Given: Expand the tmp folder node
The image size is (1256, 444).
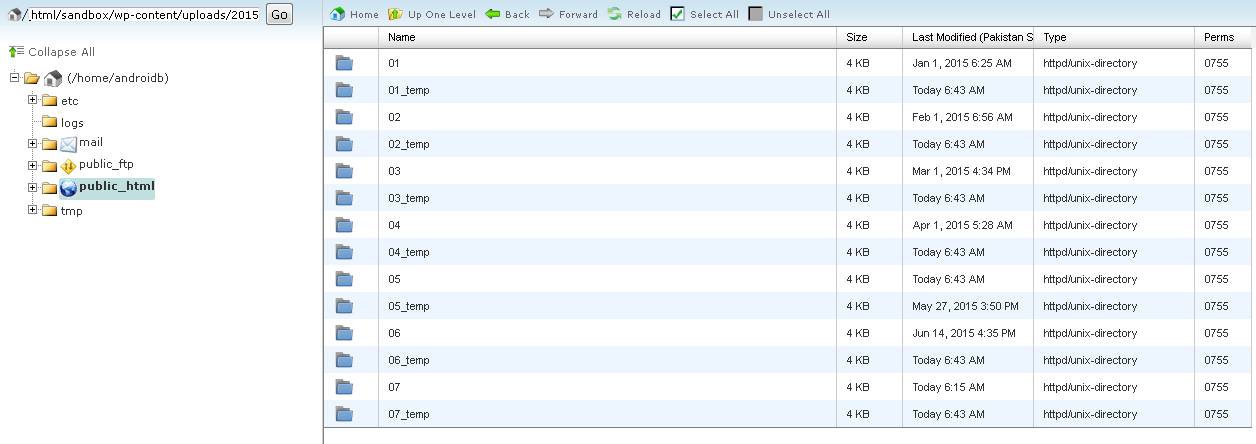Looking at the screenshot, I should pos(33,209).
